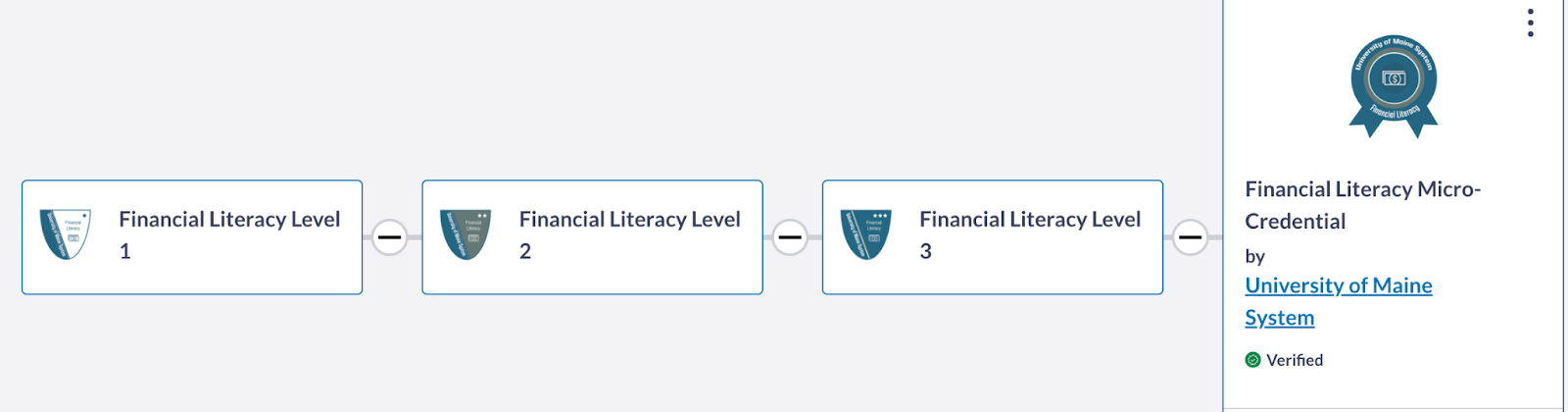Click the Verified status label
This screenshot has height=412, width=1568.
click(x=1295, y=360)
